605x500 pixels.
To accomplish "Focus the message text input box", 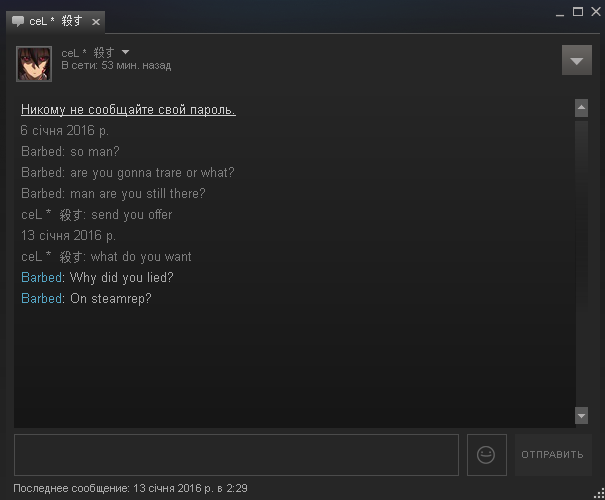I will [237, 455].
